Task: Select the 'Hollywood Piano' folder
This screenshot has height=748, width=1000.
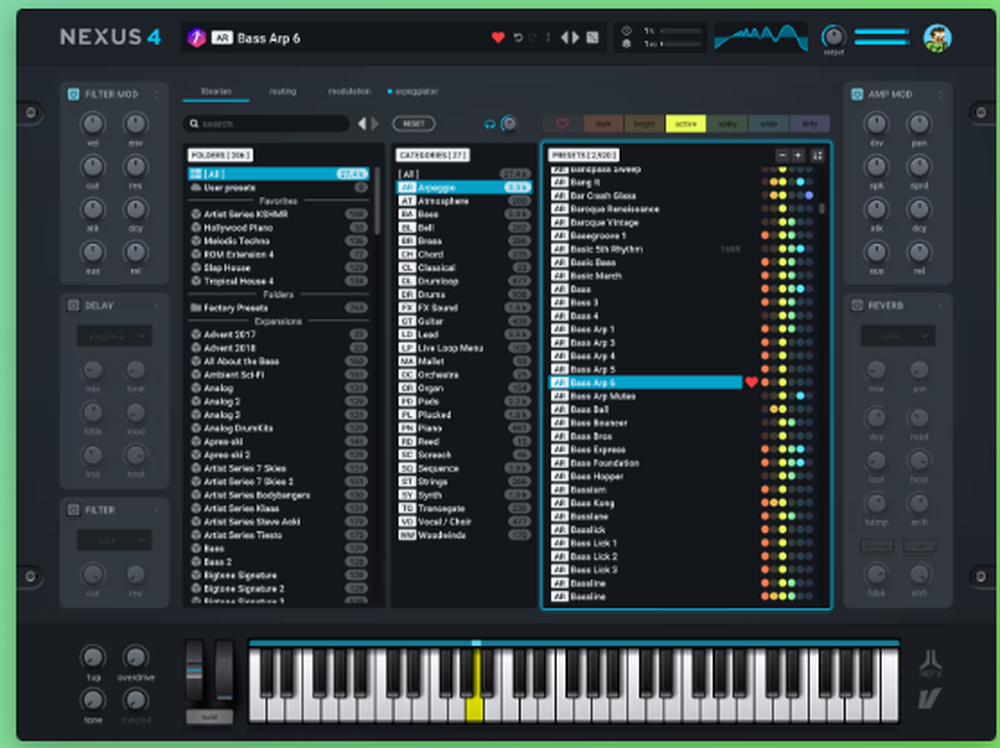Action: click(279, 228)
